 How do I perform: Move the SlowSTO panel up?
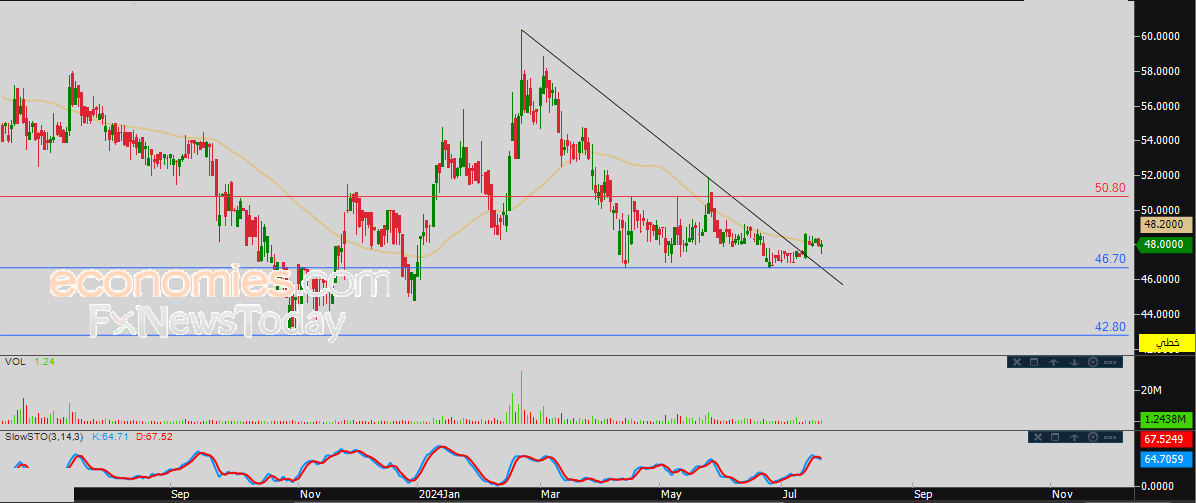(x=1074, y=437)
